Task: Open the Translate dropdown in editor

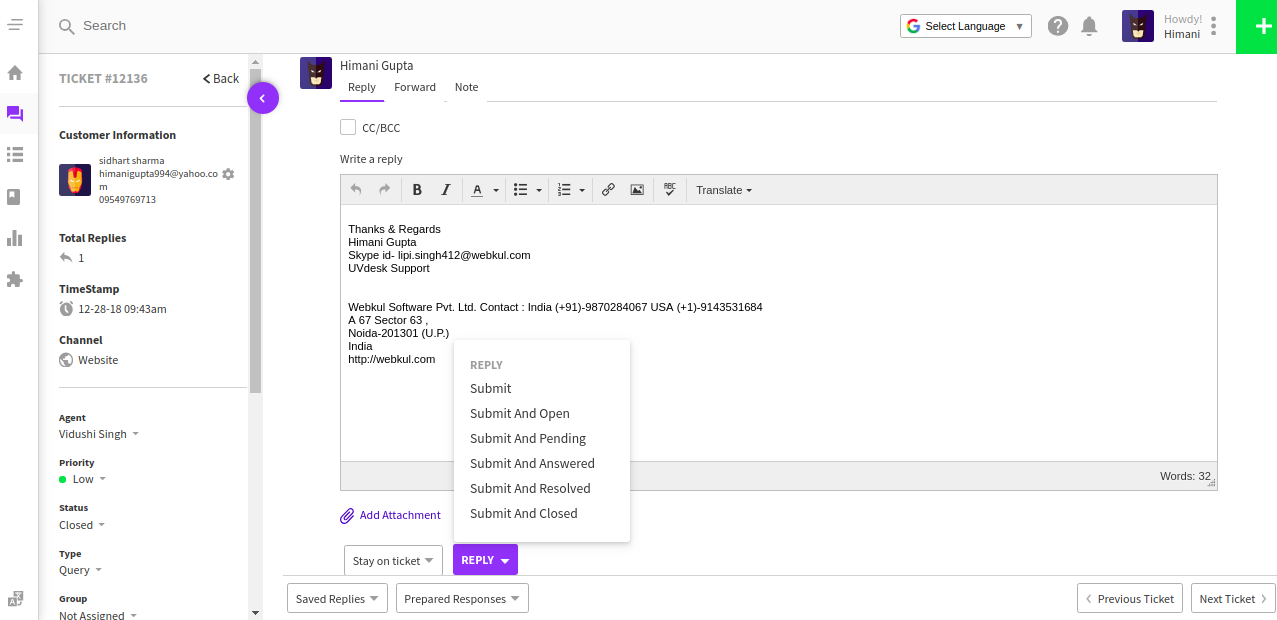Action: [724, 190]
